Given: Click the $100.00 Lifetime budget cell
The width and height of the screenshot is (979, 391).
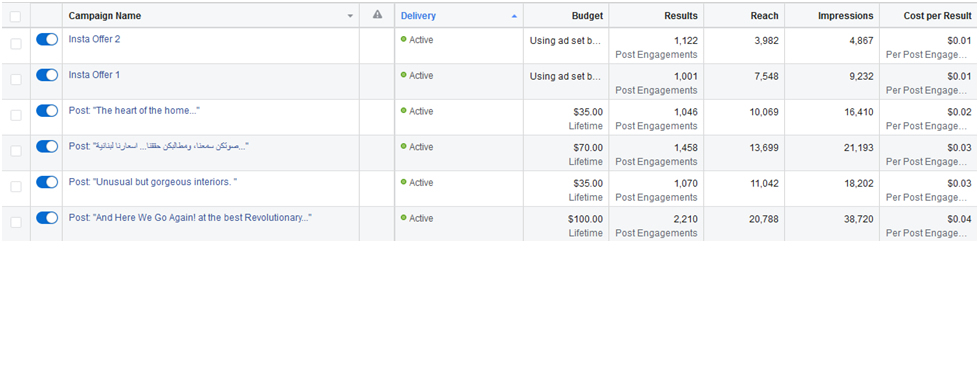Looking at the screenshot, I should (566, 225).
